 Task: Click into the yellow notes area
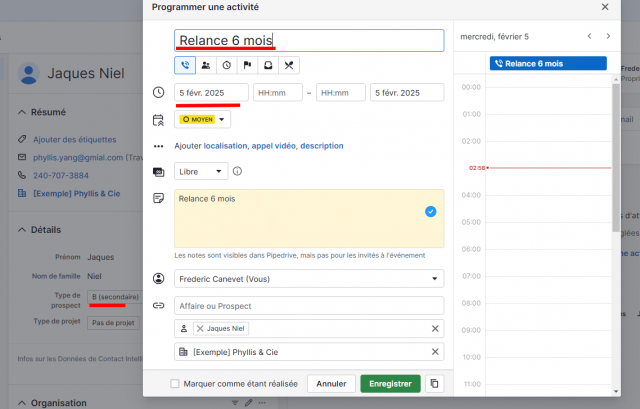309,218
